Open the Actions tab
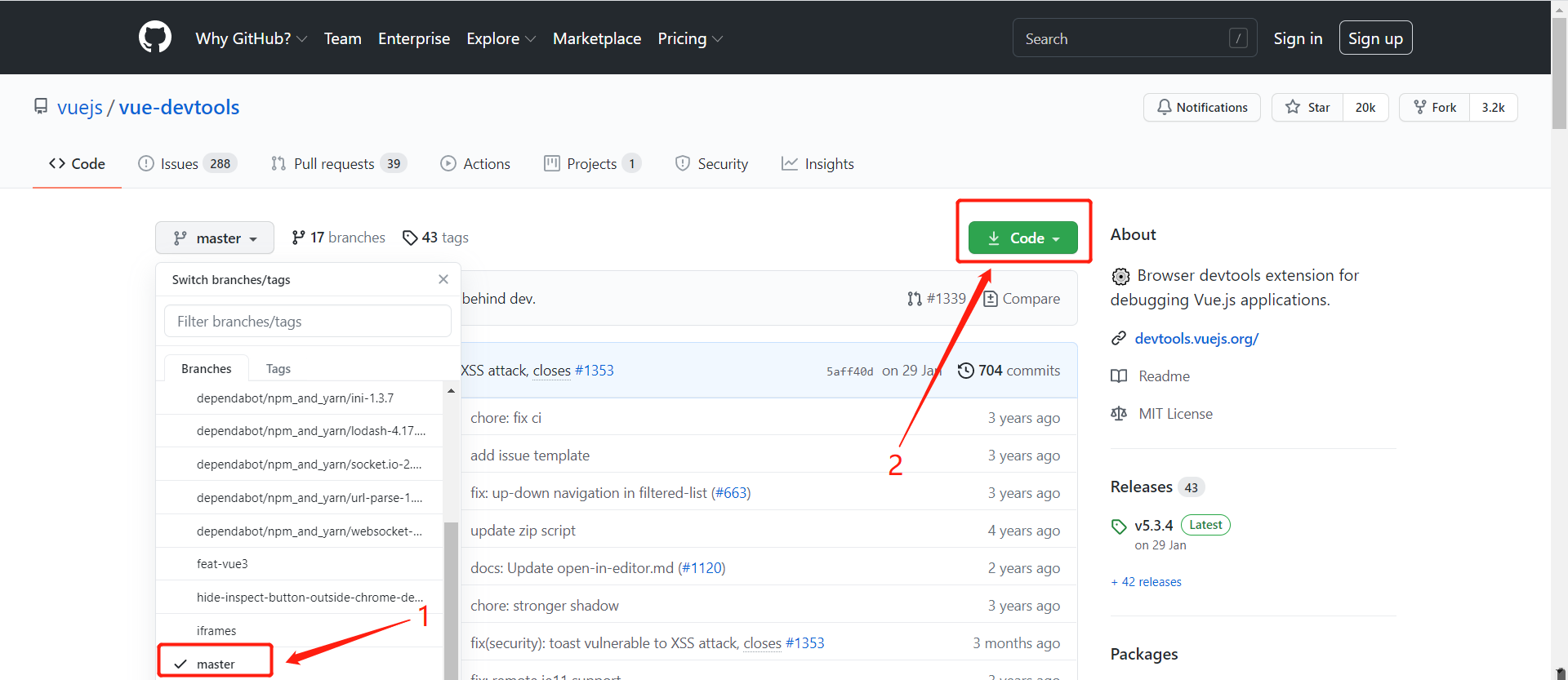1568x680 pixels. click(x=475, y=163)
